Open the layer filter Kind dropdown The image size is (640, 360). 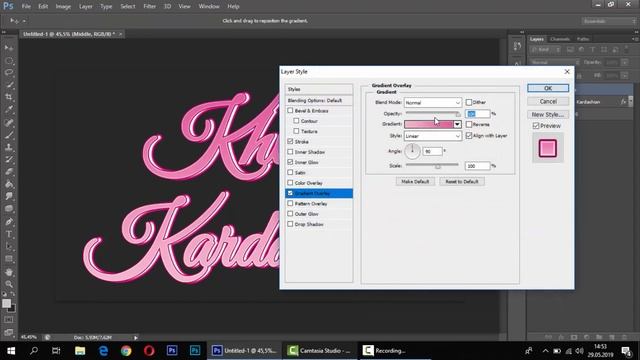[x=546, y=50]
